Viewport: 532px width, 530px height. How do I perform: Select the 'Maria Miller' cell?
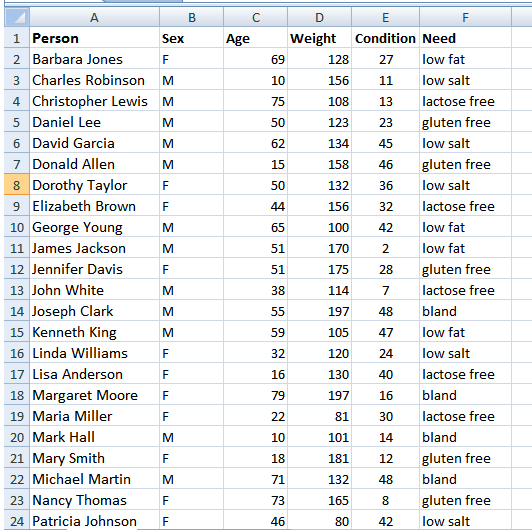click(x=94, y=416)
